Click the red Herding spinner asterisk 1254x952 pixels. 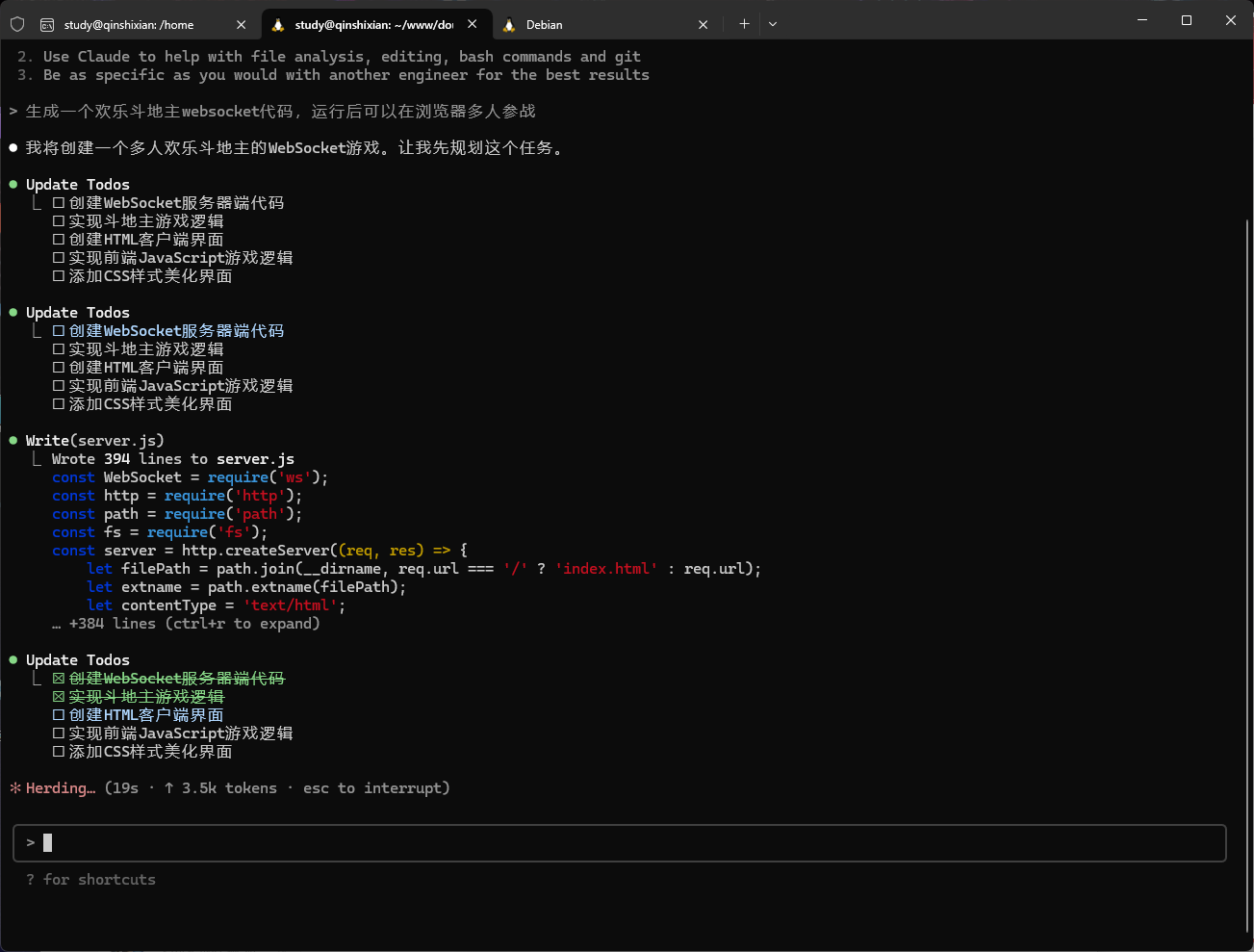coord(15,788)
